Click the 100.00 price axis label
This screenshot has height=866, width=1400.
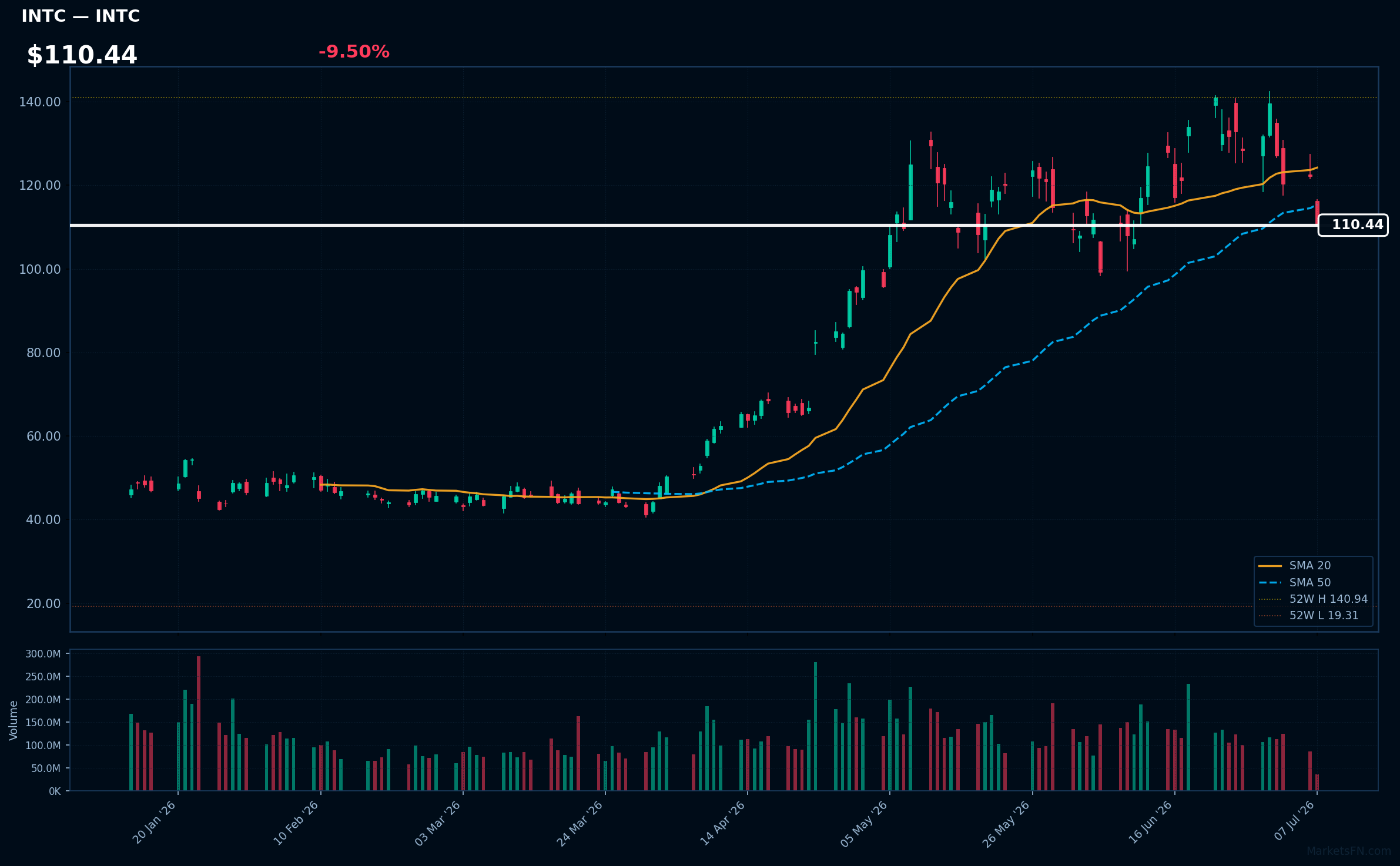40,270
